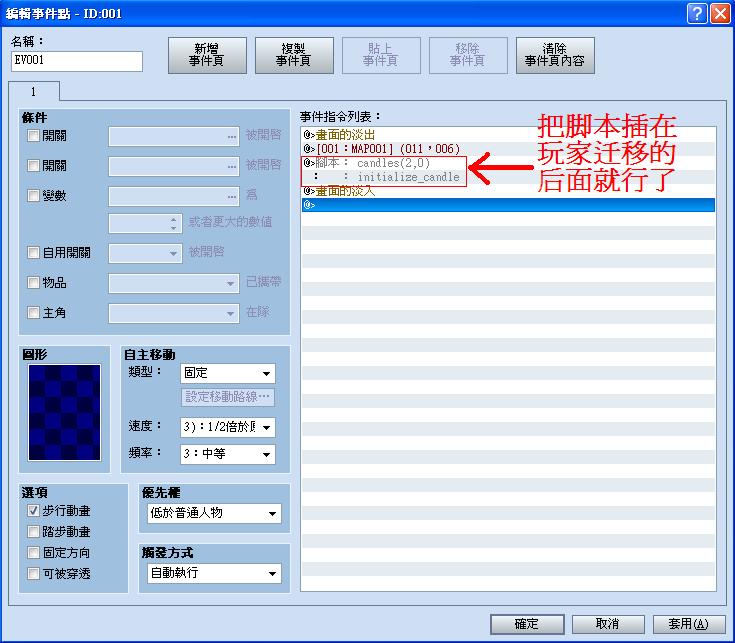Open the 主角 selection dropdown

coord(174,313)
